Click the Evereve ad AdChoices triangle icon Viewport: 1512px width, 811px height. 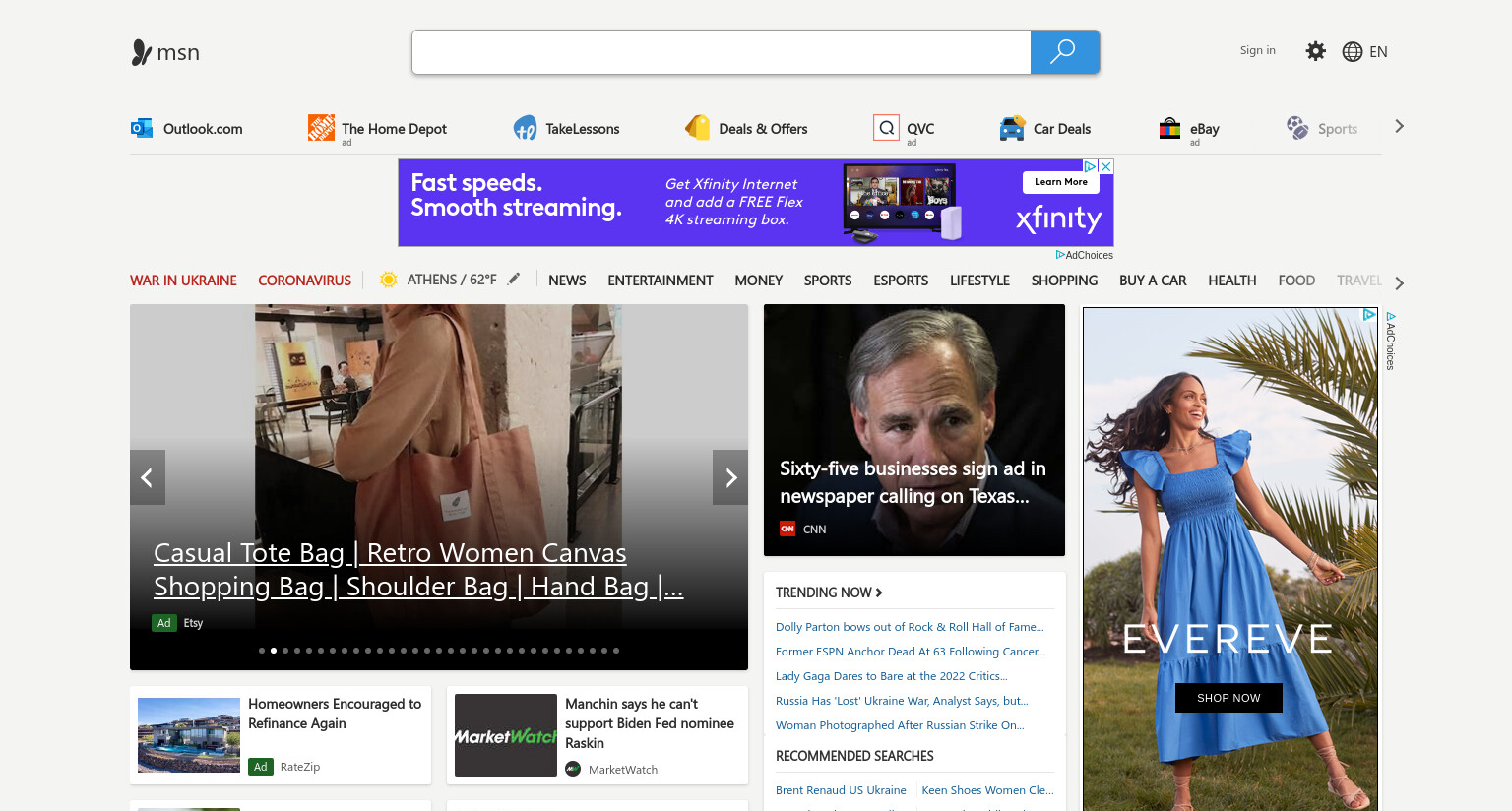click(x=1369, y=315)
